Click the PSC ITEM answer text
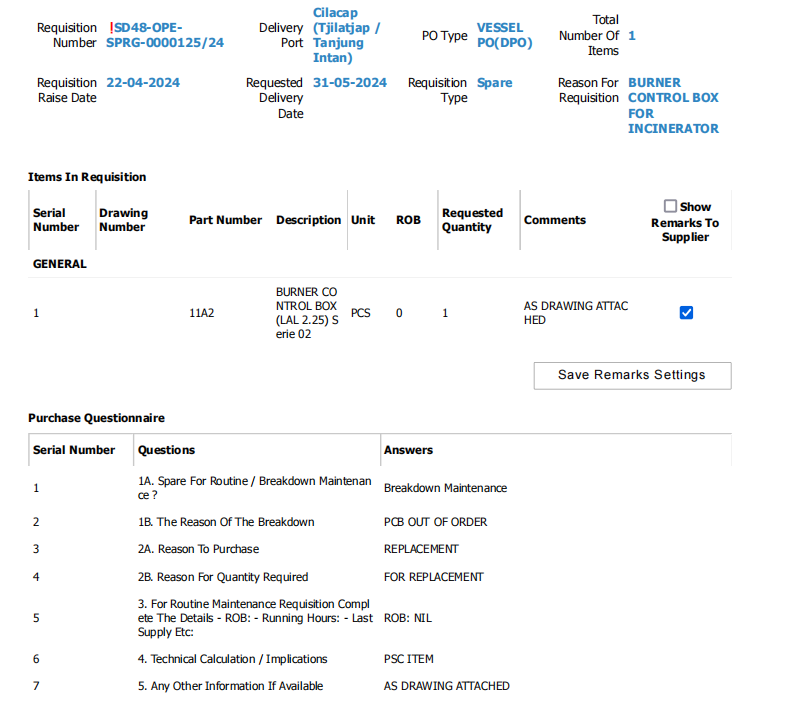786x707 pixels. coord(409,659)
